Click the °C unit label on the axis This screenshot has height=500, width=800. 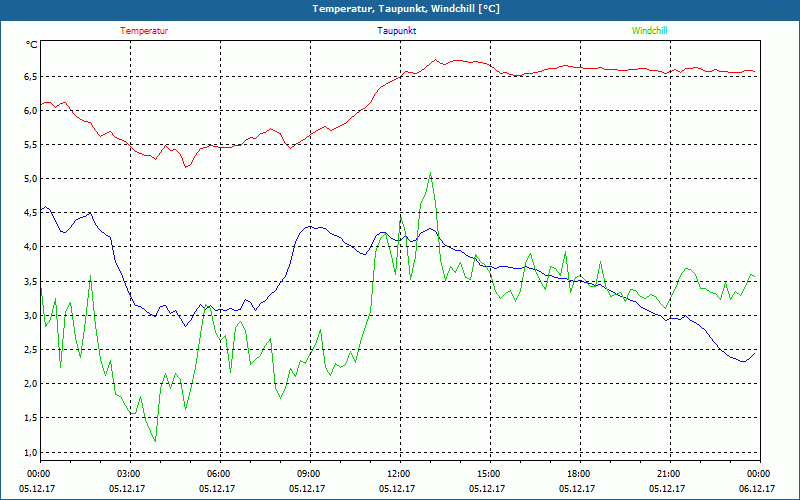(x=32, y=45)
